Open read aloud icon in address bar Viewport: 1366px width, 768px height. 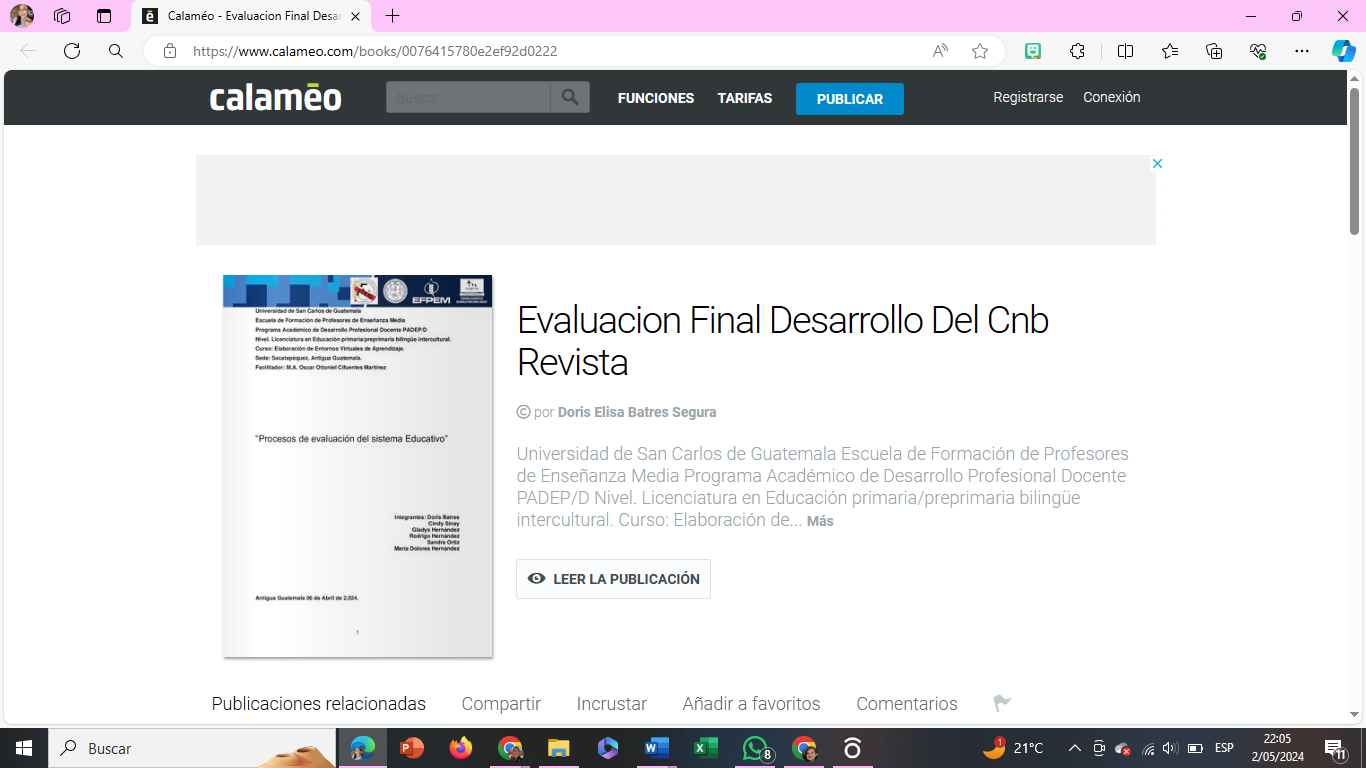[x=940, y=51]
